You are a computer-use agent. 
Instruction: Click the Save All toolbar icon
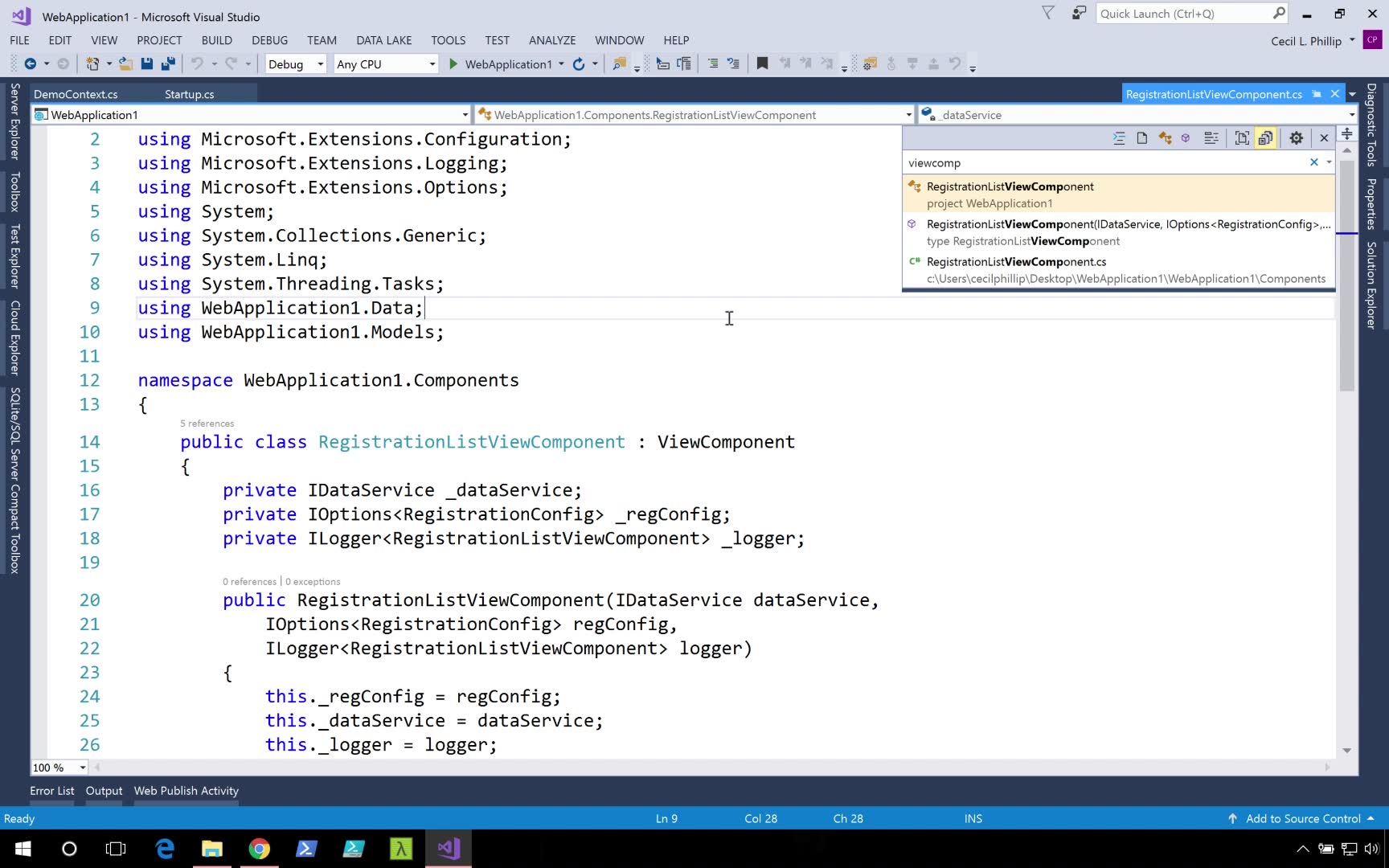point(168,64)
